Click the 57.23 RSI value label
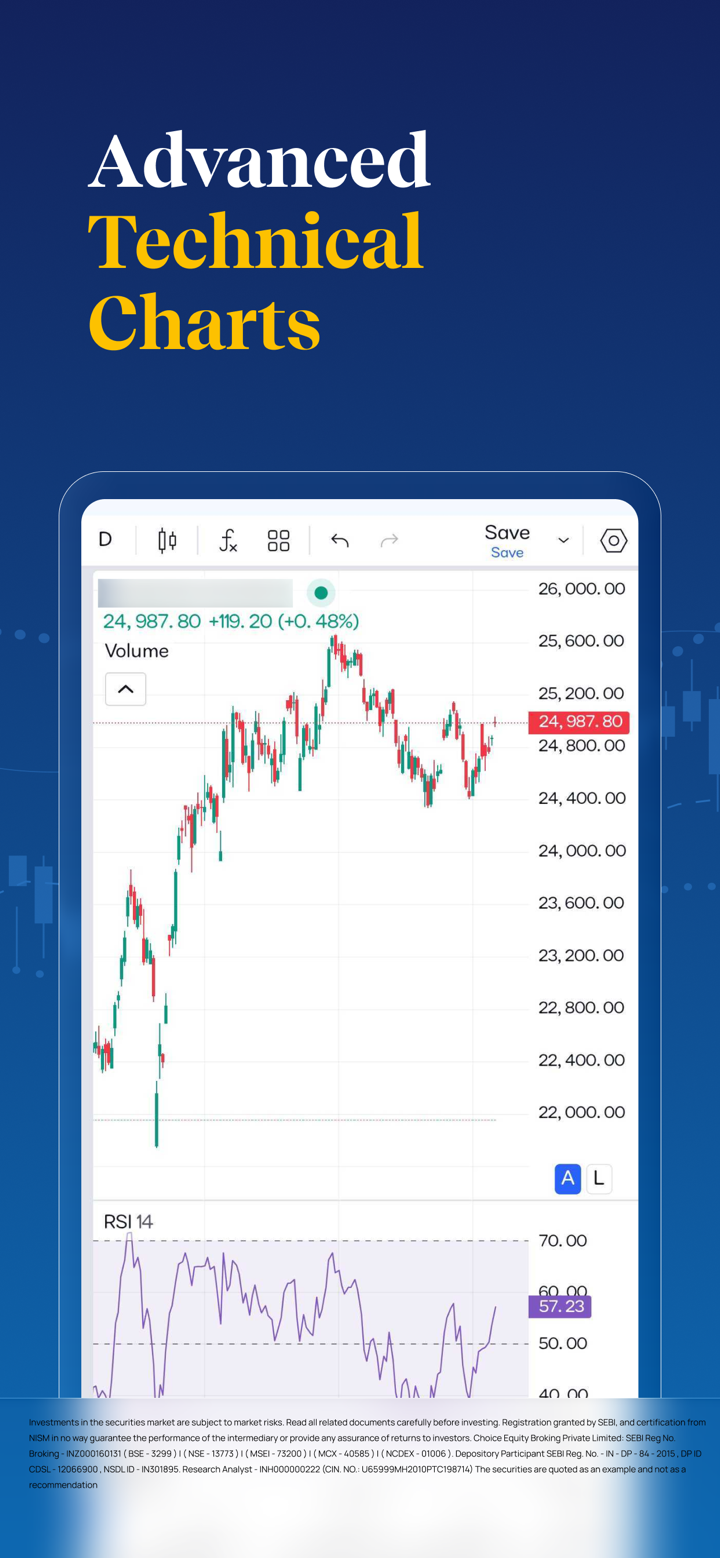 pos(559,1306)
